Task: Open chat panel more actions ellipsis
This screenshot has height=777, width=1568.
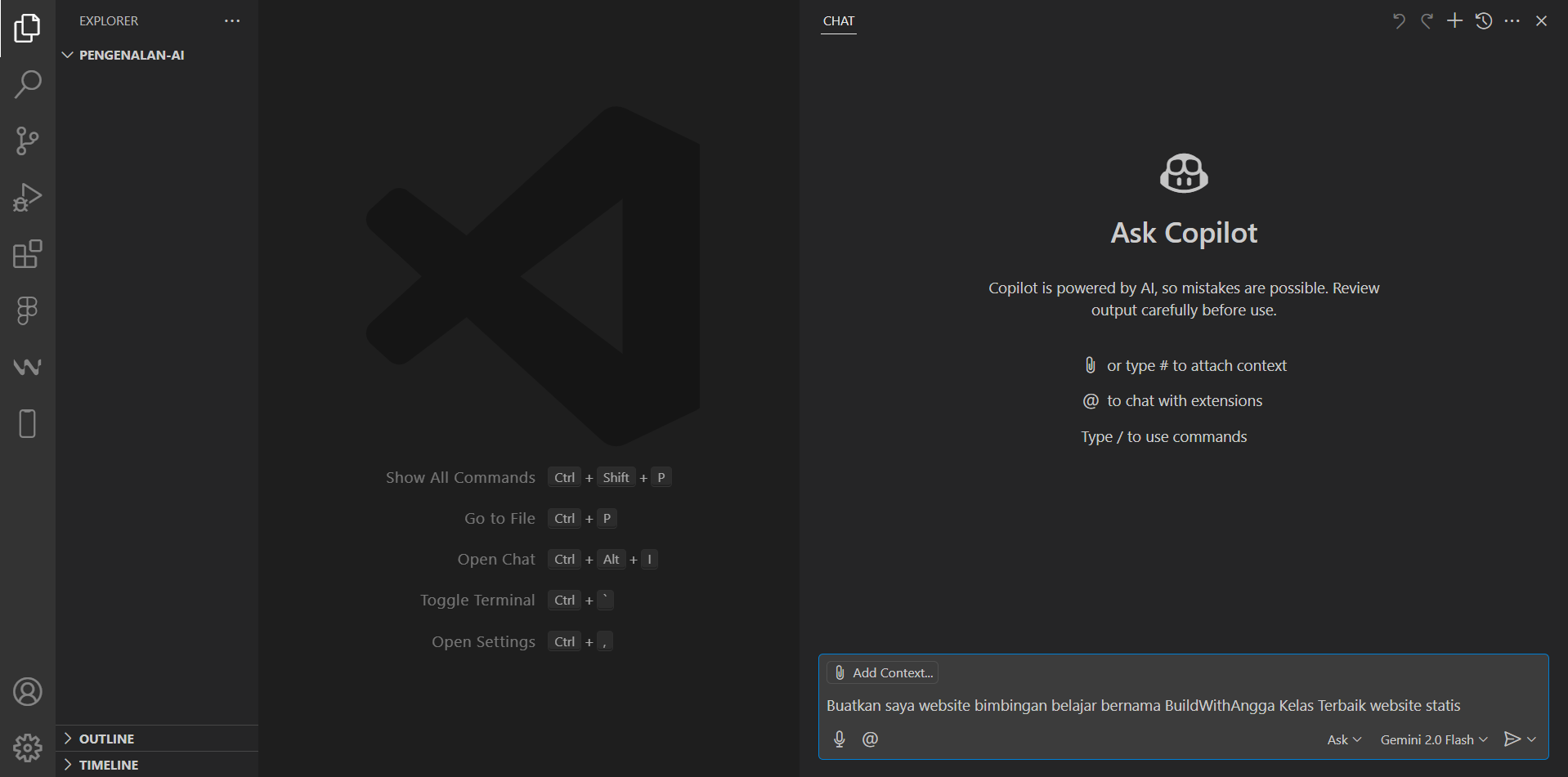Action: [x=1512, y=21]
